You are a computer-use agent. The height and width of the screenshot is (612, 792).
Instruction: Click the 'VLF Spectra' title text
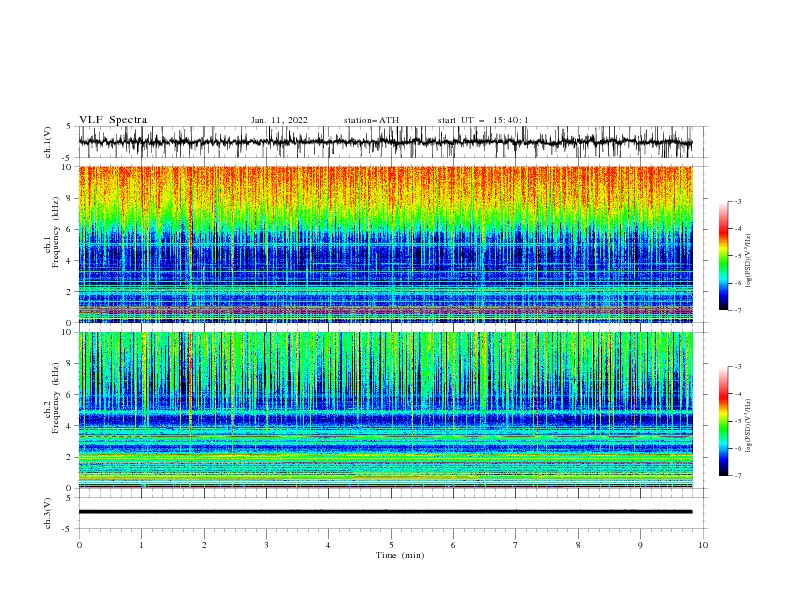tap(113, 120)
